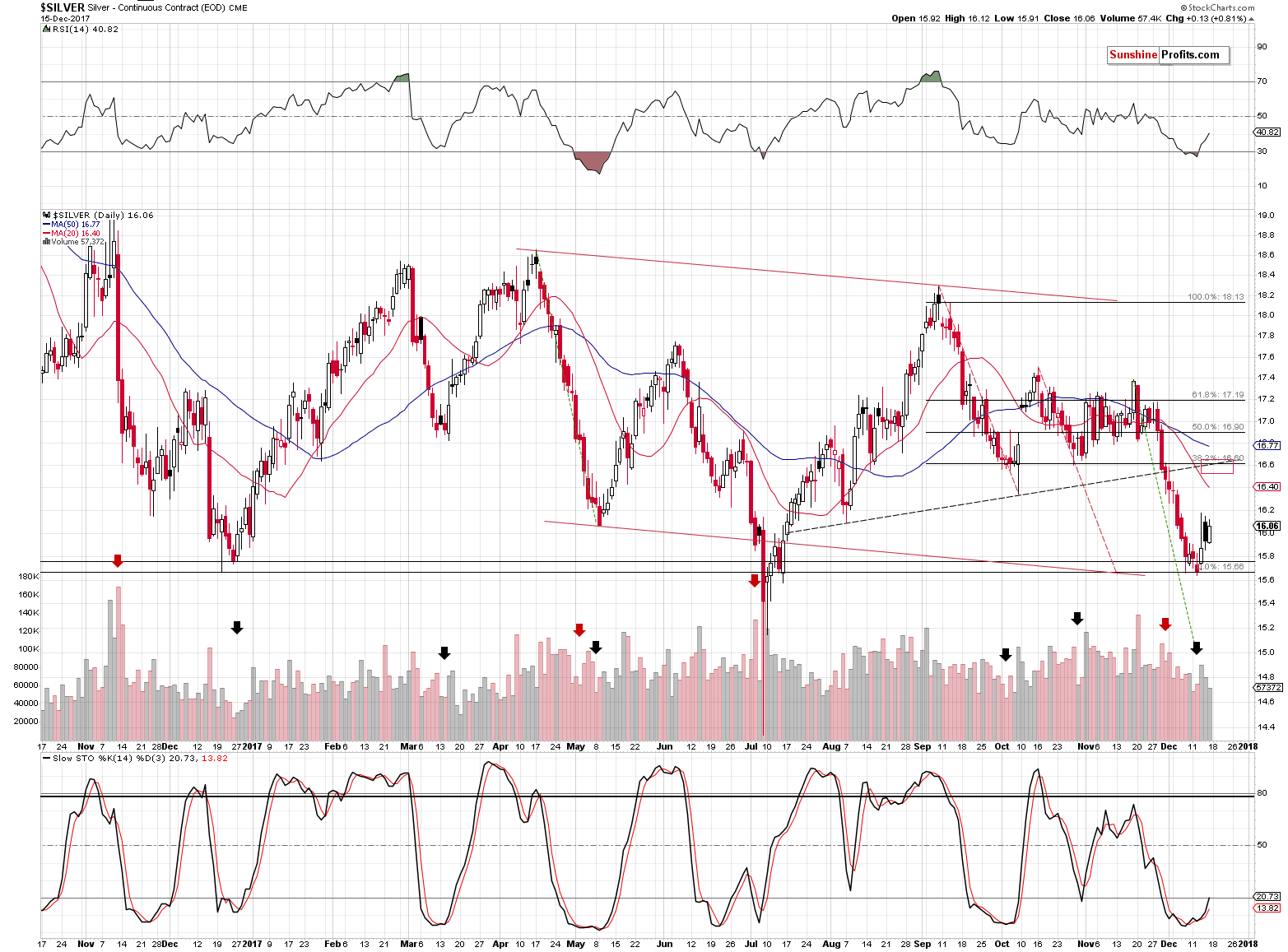Viewport: 1288px width, 952px height.
Task: Click the candlestick icon beside $SILVER (Daily)
Action: (x=45, y=215)
